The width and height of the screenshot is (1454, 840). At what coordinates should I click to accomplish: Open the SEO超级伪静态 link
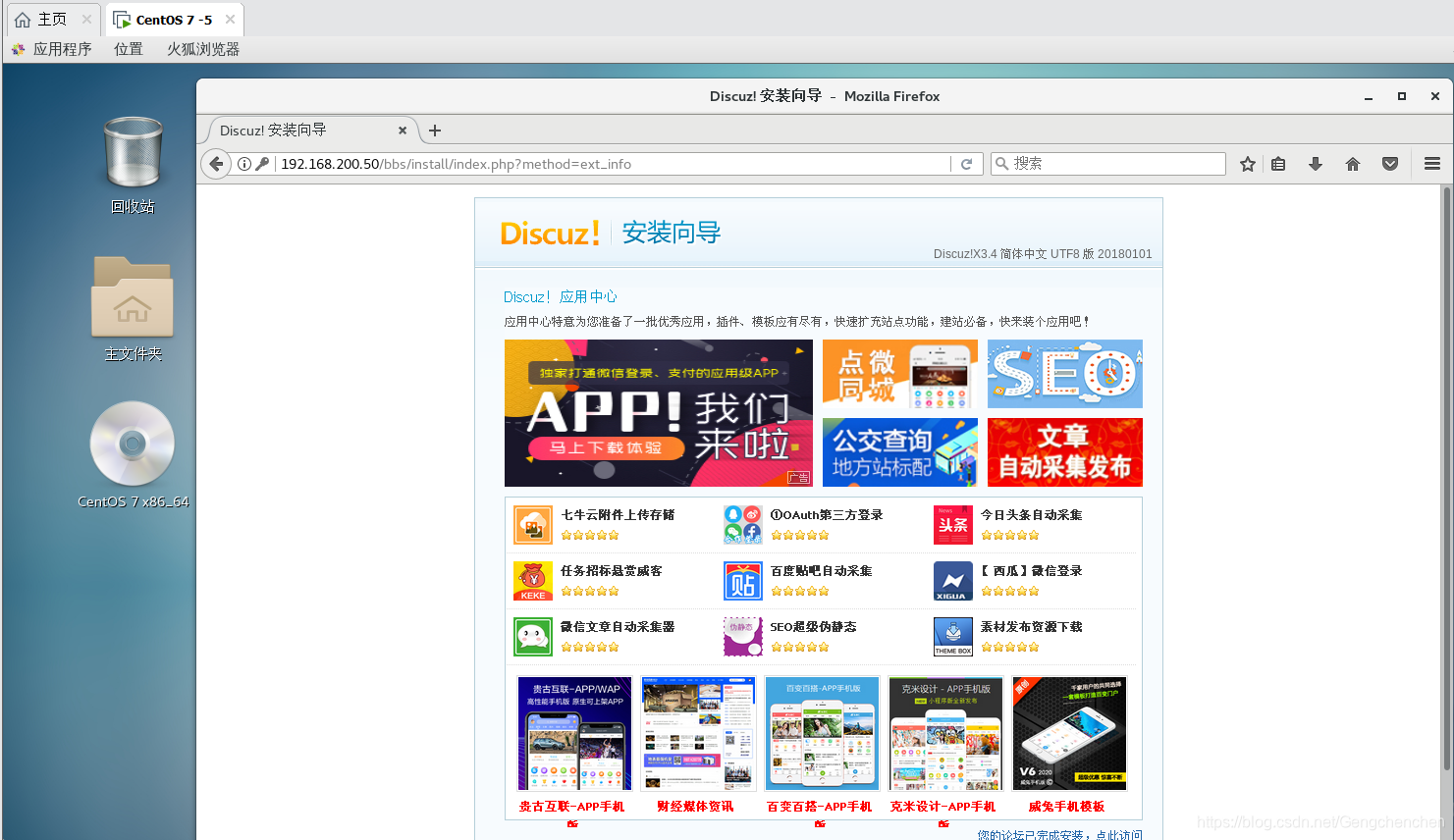tap(813, 627)
